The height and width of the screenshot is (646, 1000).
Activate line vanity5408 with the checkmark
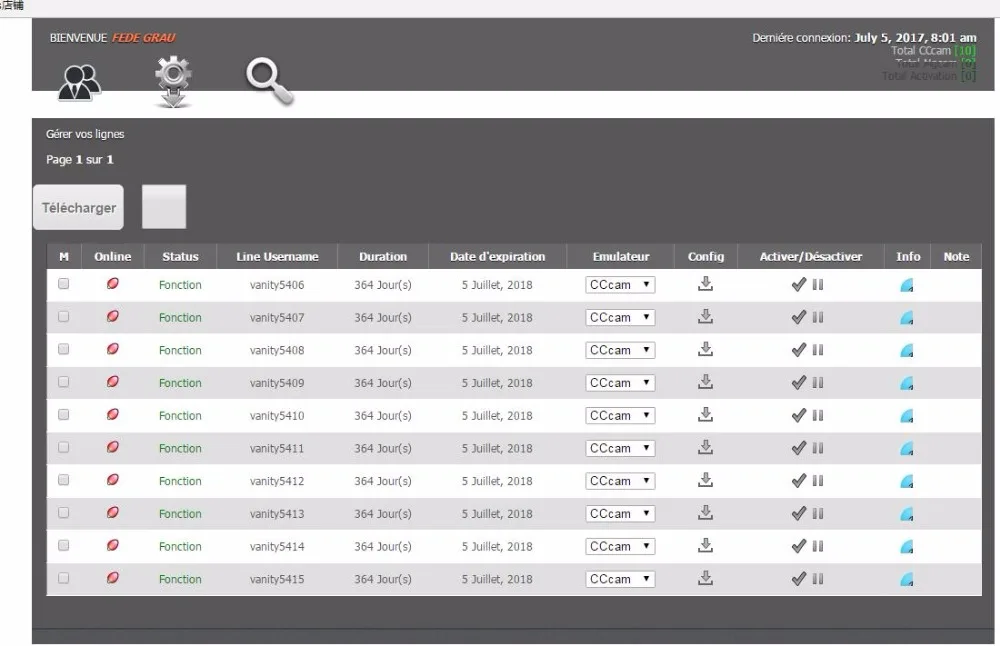pos(798,350)
